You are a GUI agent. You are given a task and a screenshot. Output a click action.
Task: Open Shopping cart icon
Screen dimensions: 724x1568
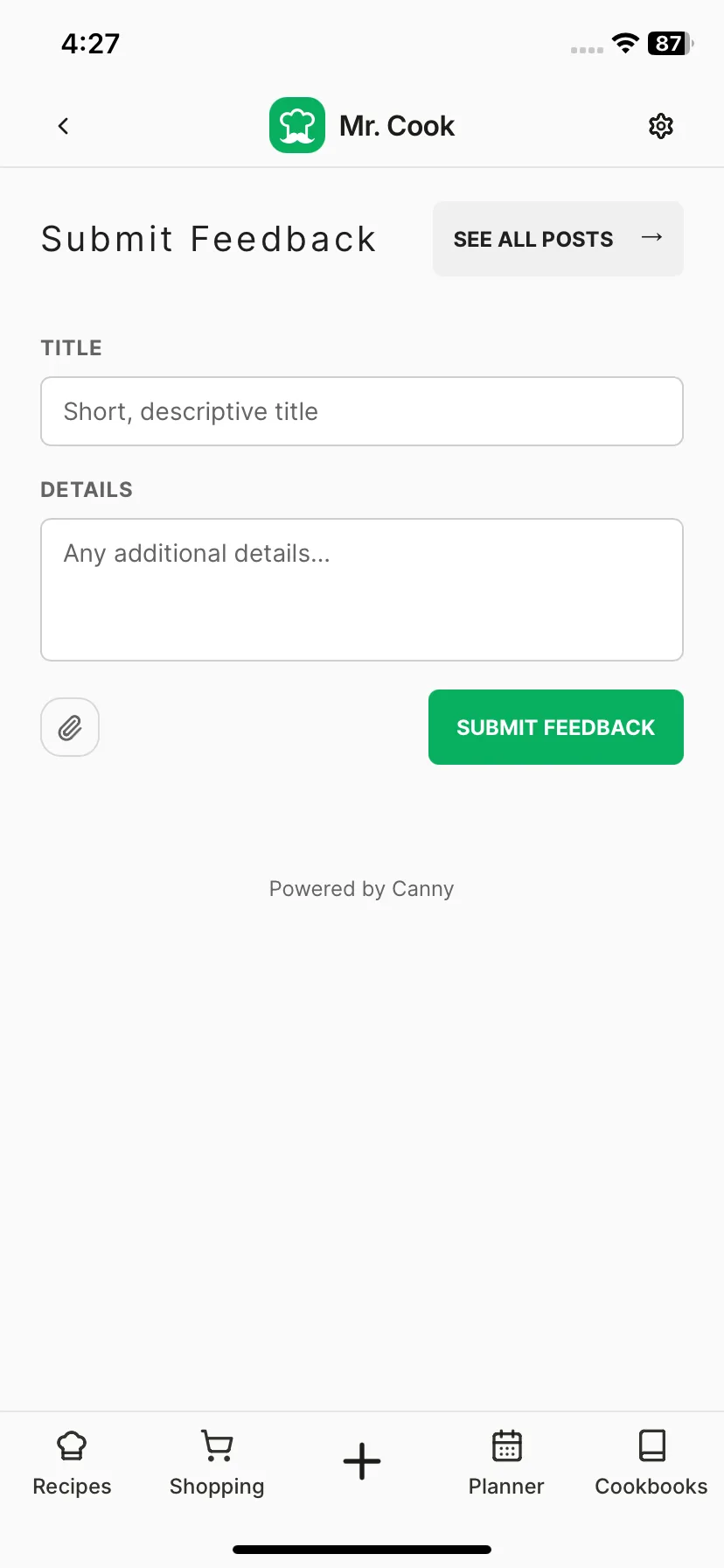coord(217,1445)
